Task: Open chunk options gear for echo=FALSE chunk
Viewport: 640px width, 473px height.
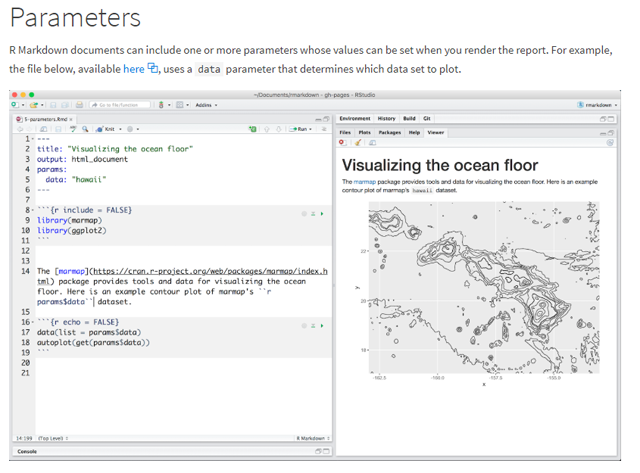Action: pyautogui.click(x=304, y=326)
